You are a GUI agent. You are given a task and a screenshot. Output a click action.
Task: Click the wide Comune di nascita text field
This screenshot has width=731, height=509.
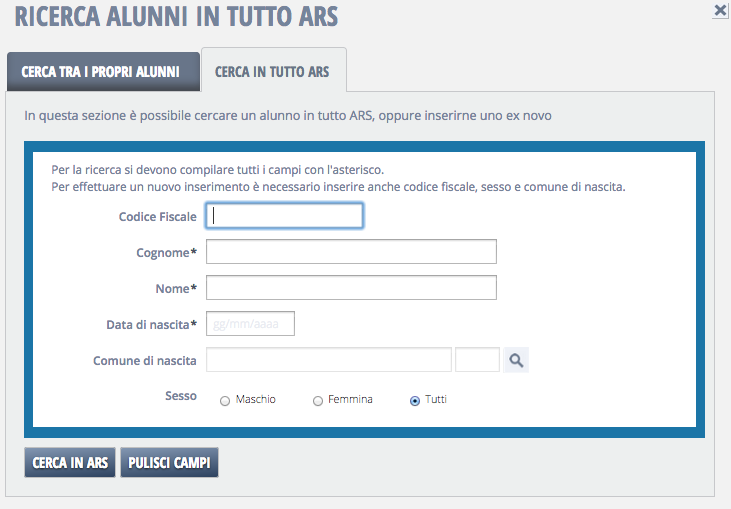coord(329,360)
